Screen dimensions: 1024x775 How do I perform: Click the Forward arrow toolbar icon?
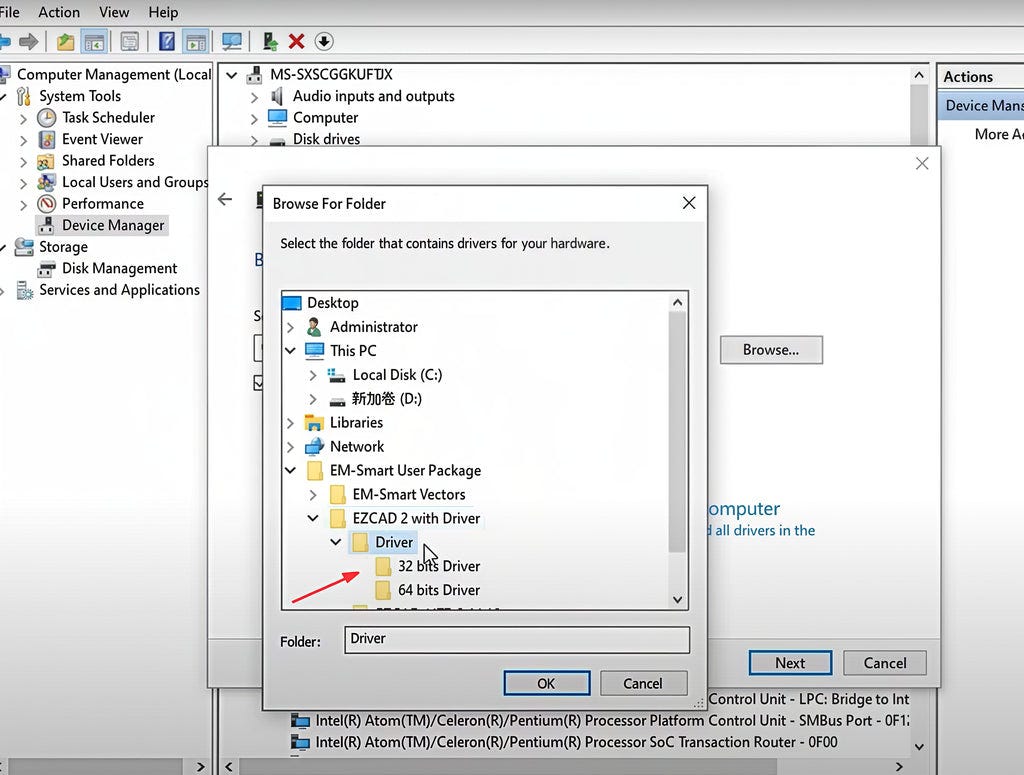[x=29, y=42]
